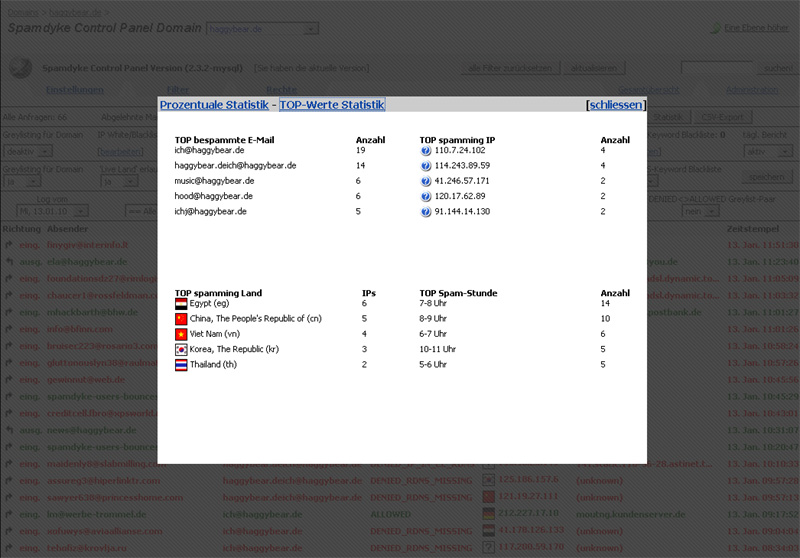800x558 pixels.
Task: Click the China flag icon
Action: click(181, 319)
